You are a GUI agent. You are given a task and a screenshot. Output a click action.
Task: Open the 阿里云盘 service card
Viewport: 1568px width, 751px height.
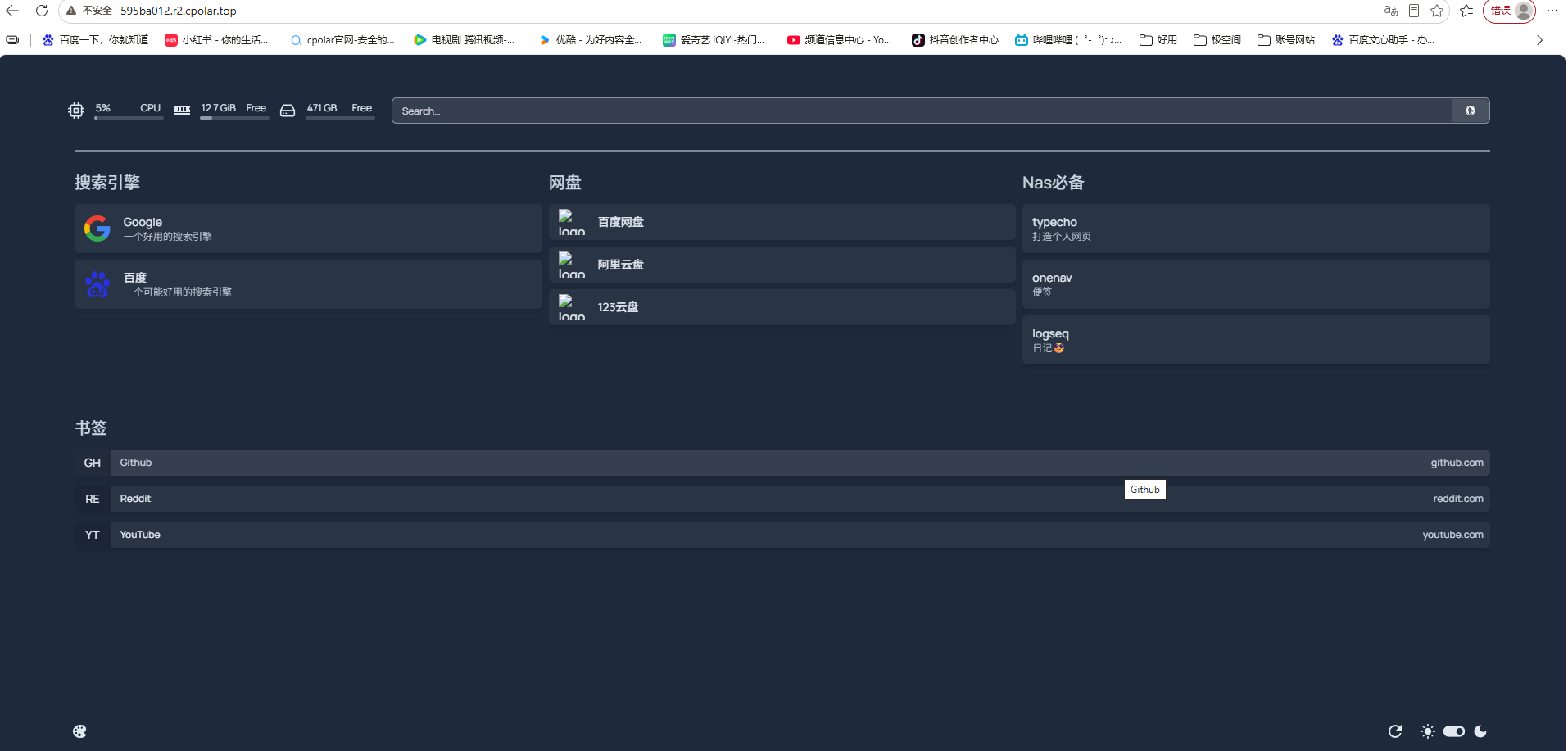pyautogui.click(x=782, y=265)
